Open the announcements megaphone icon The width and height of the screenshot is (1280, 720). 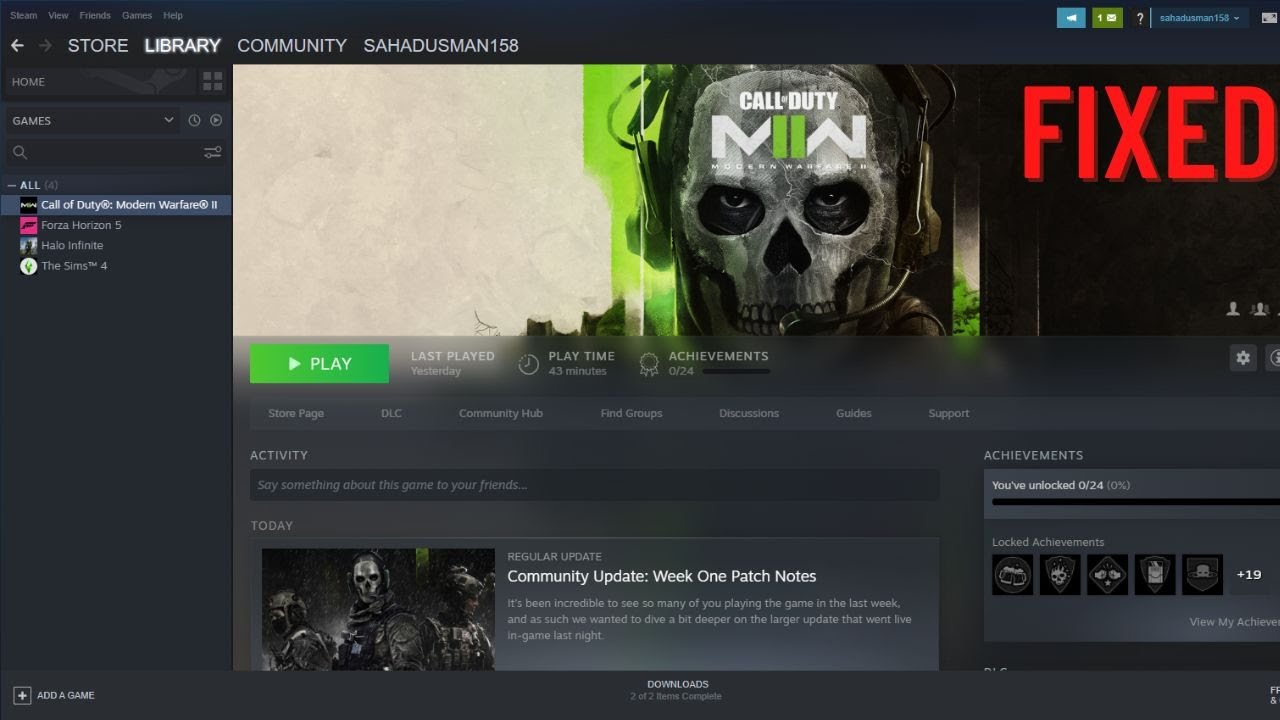click(1071, 18)
